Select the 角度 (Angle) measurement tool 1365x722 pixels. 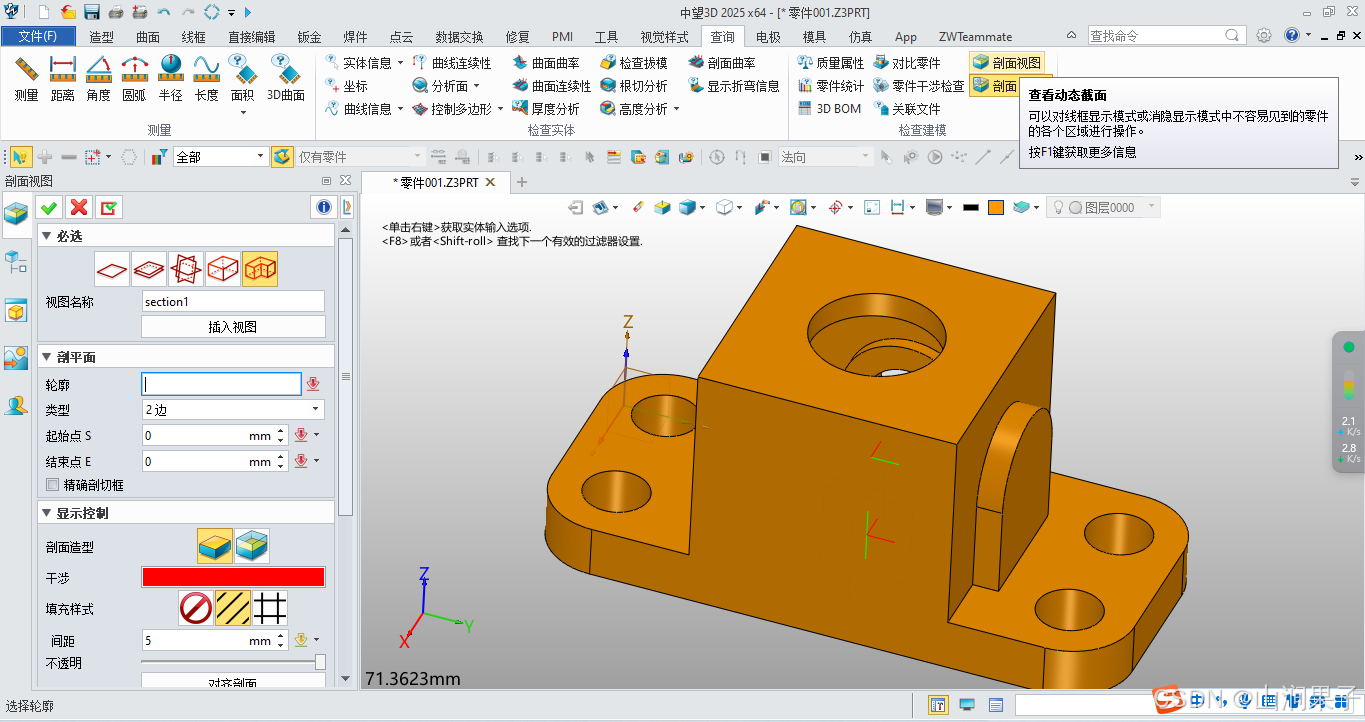98,79
